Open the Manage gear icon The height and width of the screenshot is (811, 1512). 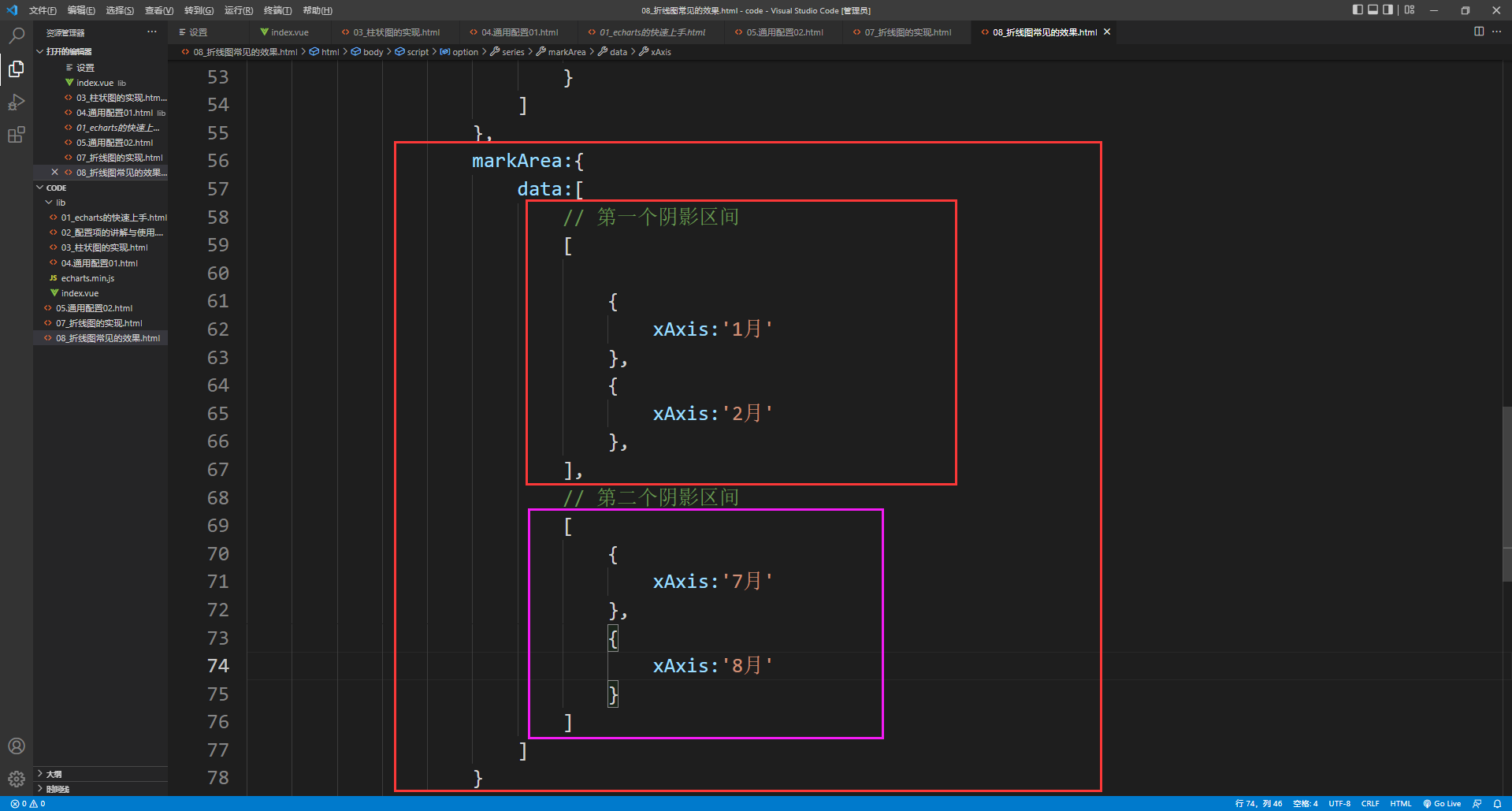(17, 779)
